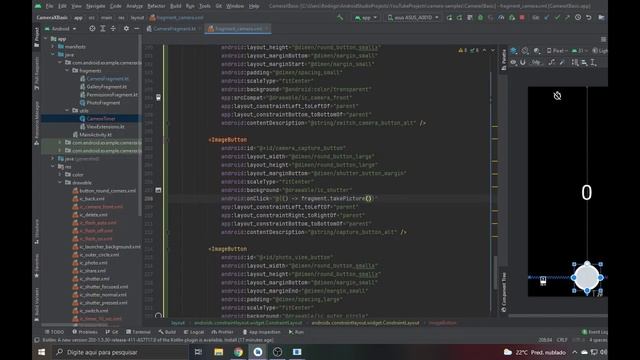
Task: Collapse the fragments folder in tree
Action: [67, 71]
